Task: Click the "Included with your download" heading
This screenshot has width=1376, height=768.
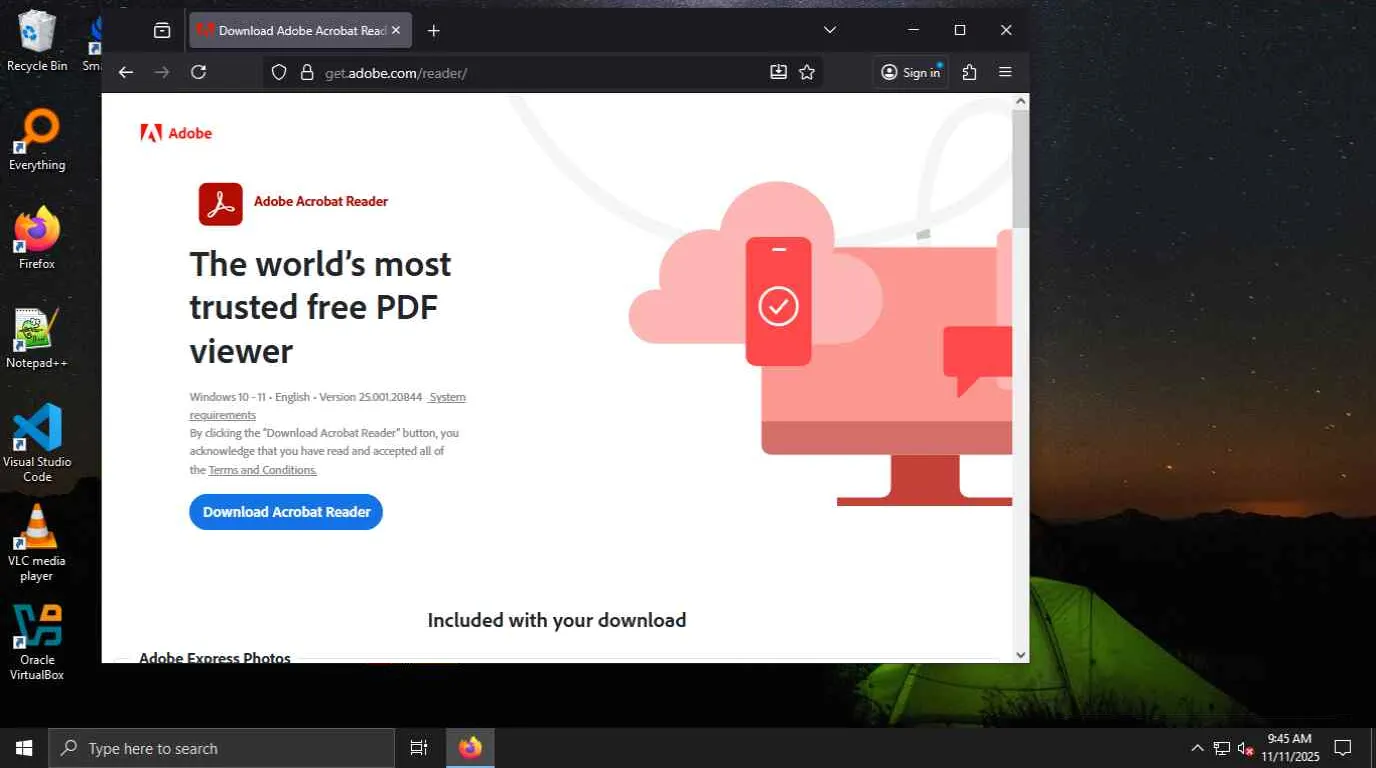Action: coord(557,620)
